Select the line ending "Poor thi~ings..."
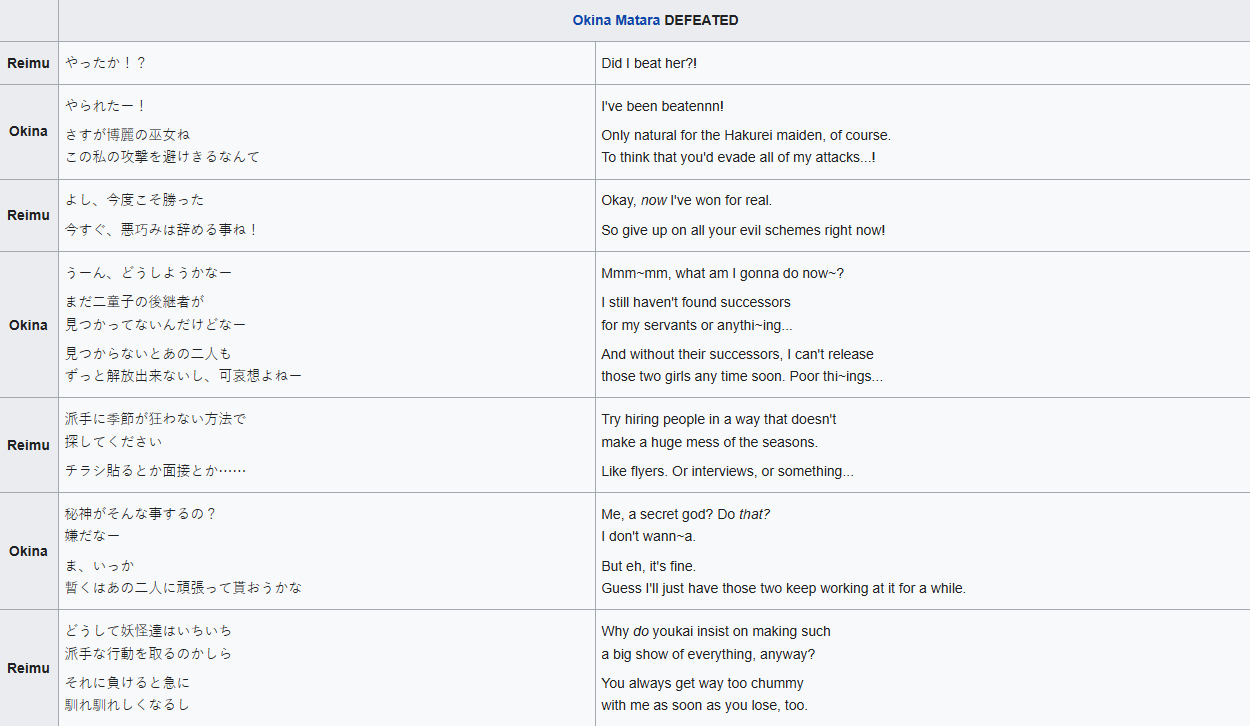The height and width of the screenshot is (726, 1250). click(741, 377)
